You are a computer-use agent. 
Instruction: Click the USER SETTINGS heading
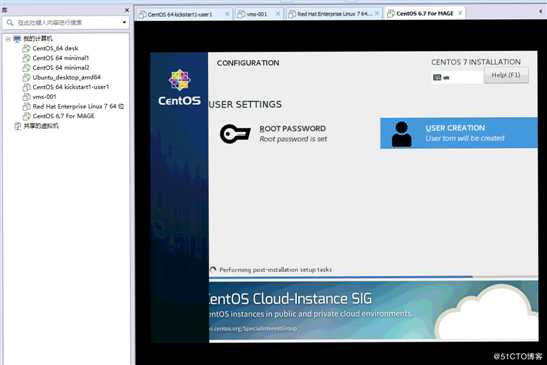[x=245, y=104]
